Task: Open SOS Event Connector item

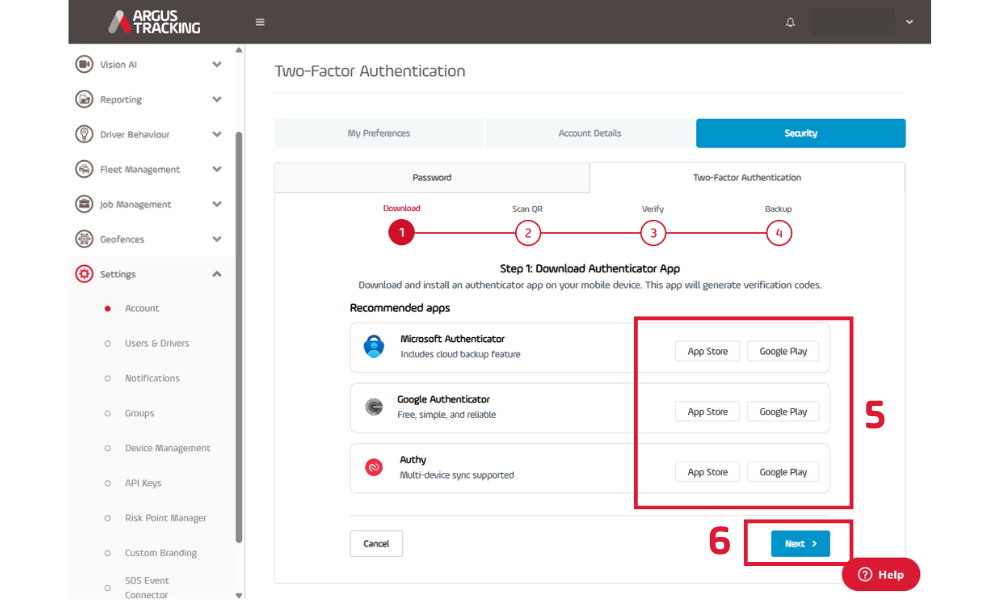Action: (147, 587)
